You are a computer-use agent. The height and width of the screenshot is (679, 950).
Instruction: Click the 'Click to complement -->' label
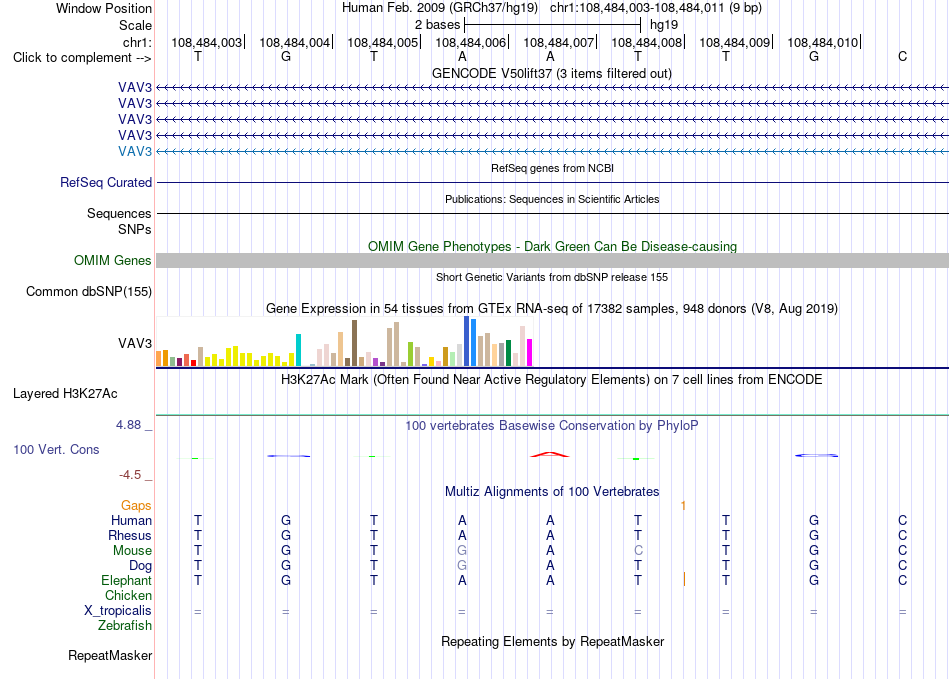(x=82, y=58)
